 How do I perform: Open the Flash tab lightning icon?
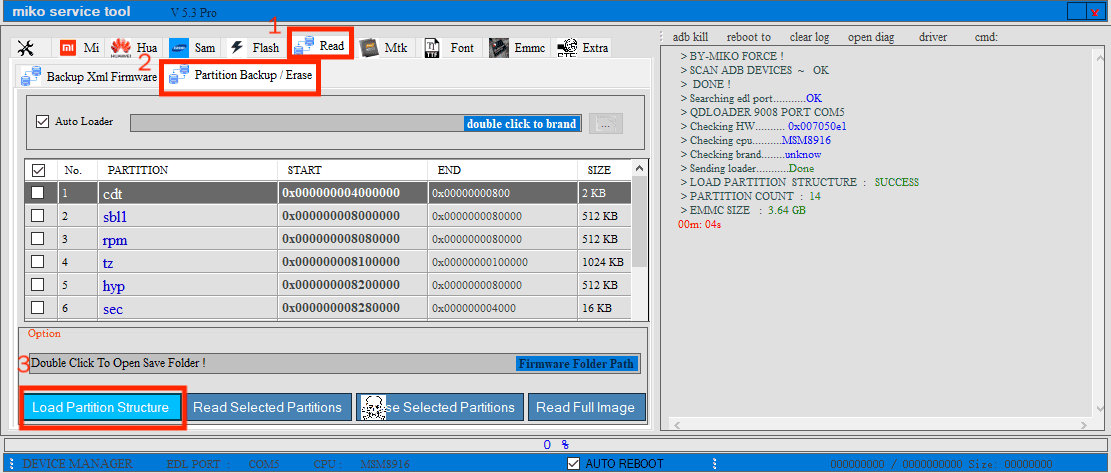tap(237, 48)
